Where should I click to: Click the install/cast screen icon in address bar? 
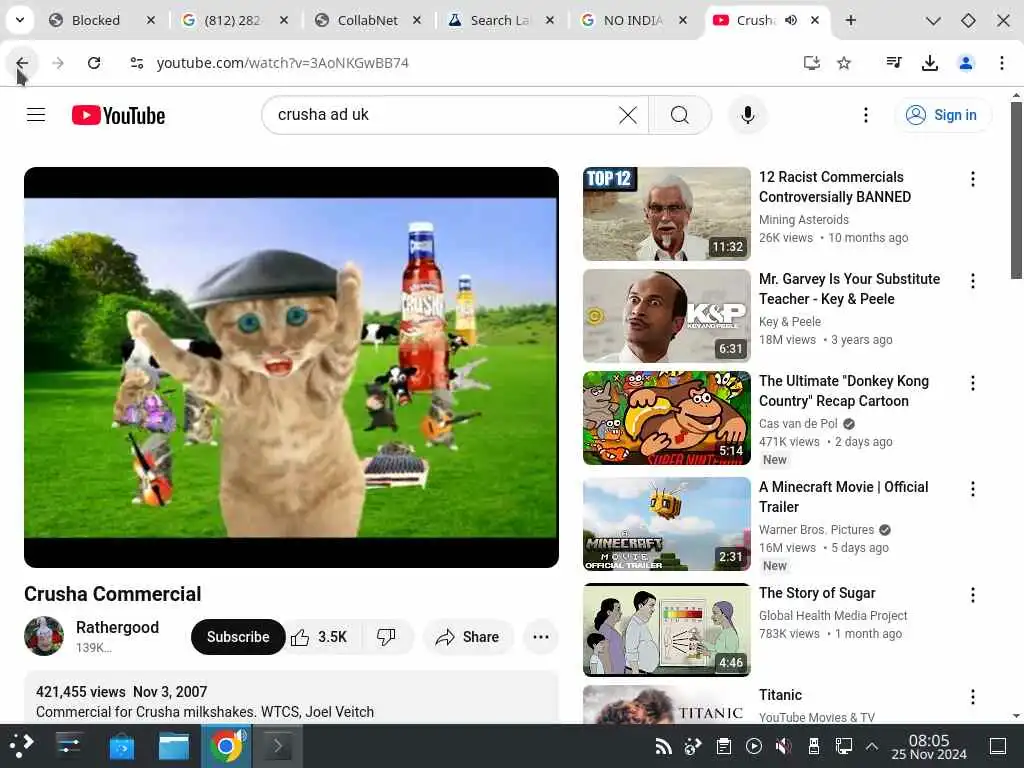pos(811,63)
